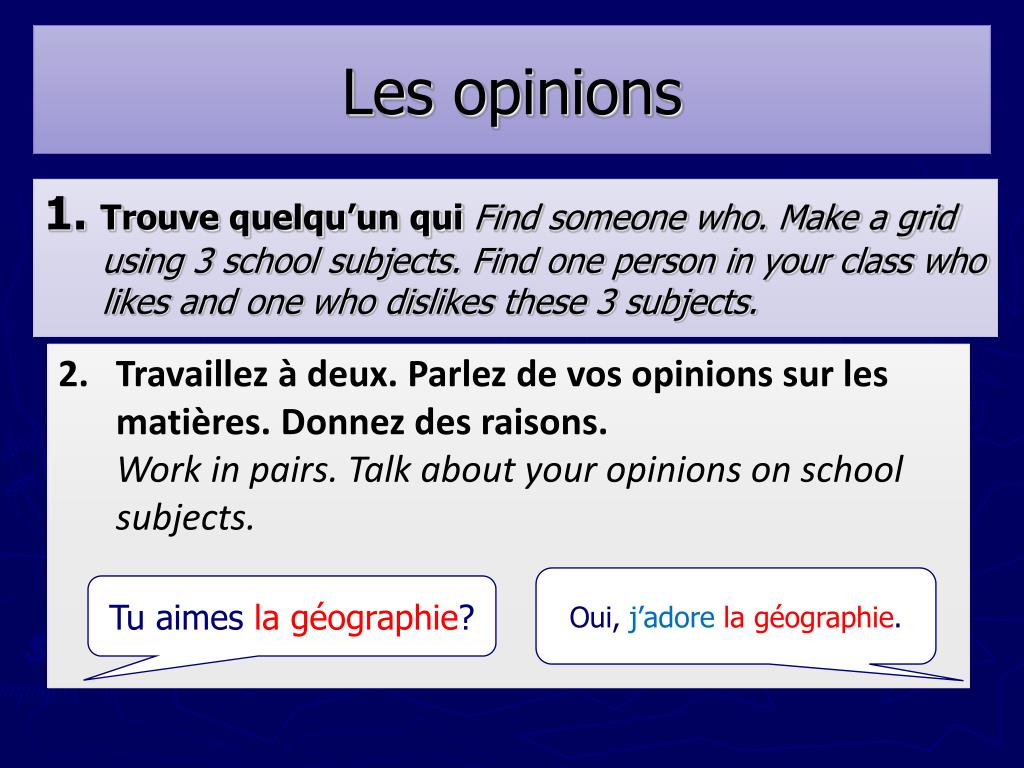Click the 'Les opinions' slide title
The height and width of the screenshot is (768, 1024).
click(x=513, y=95)
